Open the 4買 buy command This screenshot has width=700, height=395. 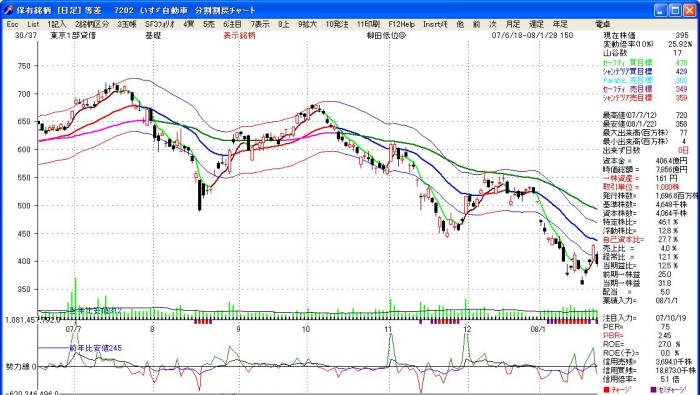[x=188, y=25]
